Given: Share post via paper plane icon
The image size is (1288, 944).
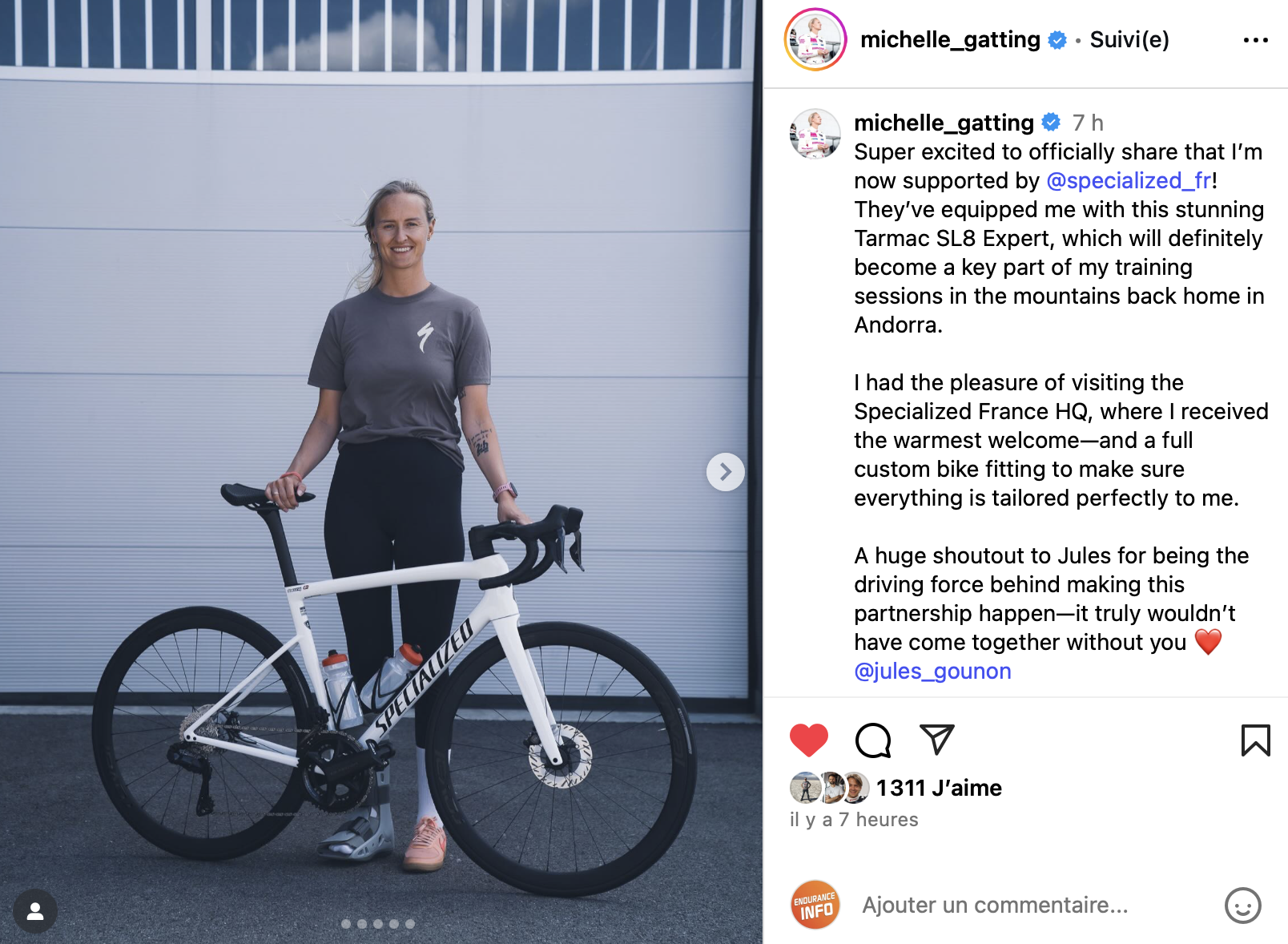Looking at the screenshot, I should click(x=936, y=740).
